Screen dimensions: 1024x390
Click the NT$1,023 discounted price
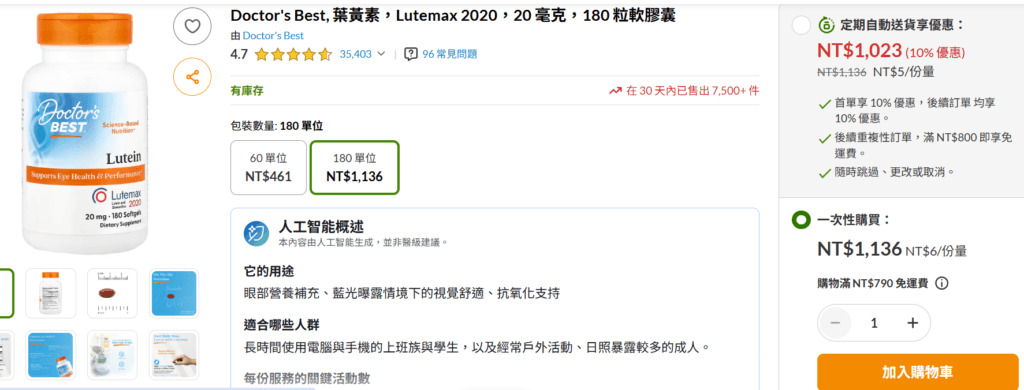coord(859,50)
